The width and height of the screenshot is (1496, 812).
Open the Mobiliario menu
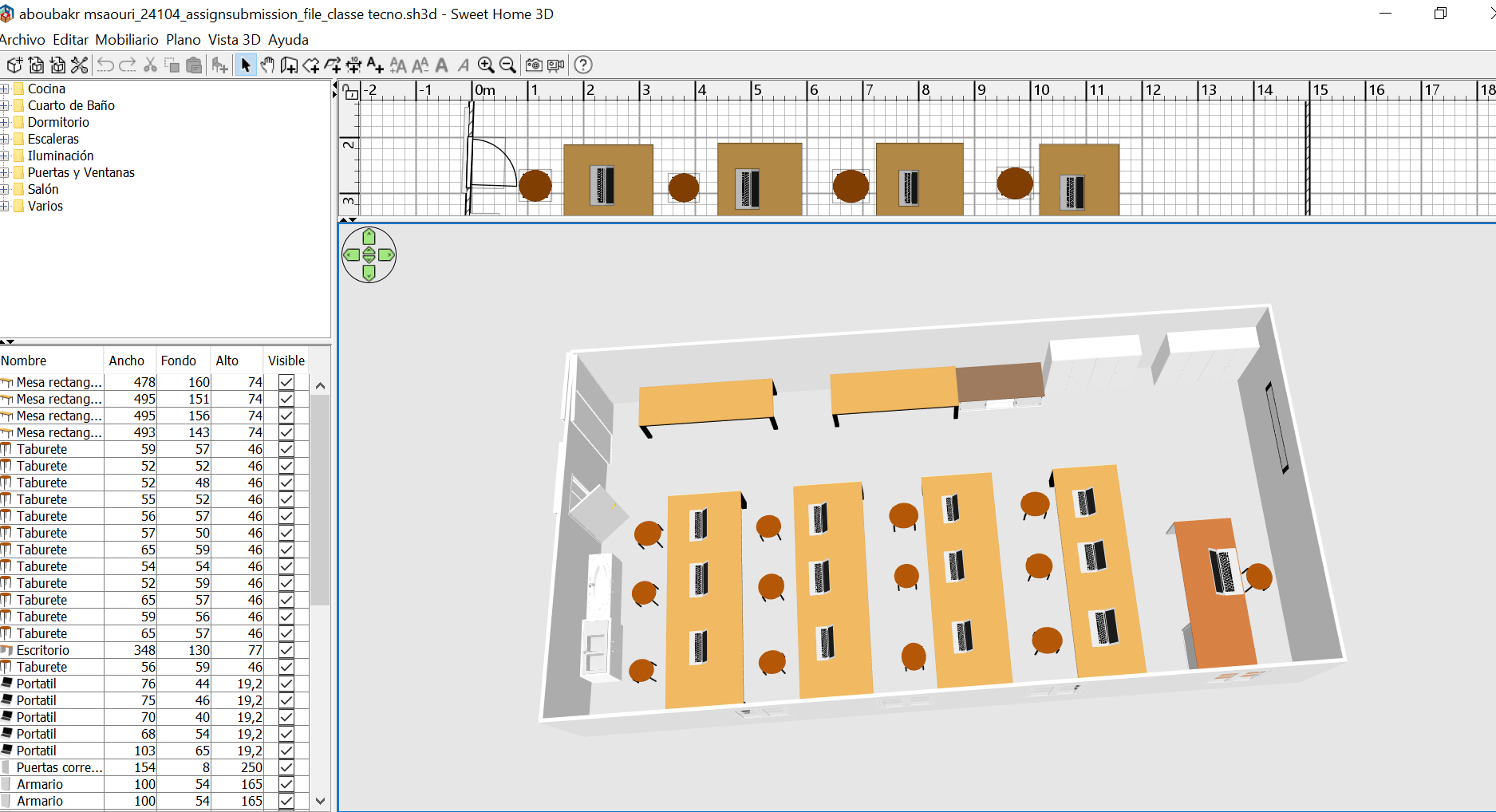[127, 40]
